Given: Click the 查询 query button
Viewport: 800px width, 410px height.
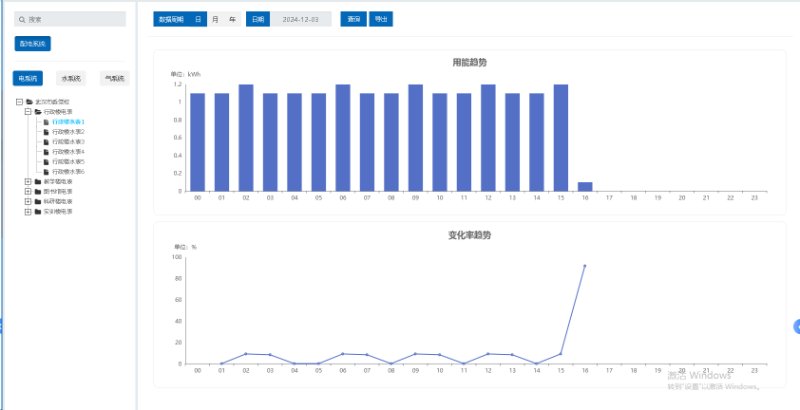Looking at the screenshot, I should pos(352,19).
